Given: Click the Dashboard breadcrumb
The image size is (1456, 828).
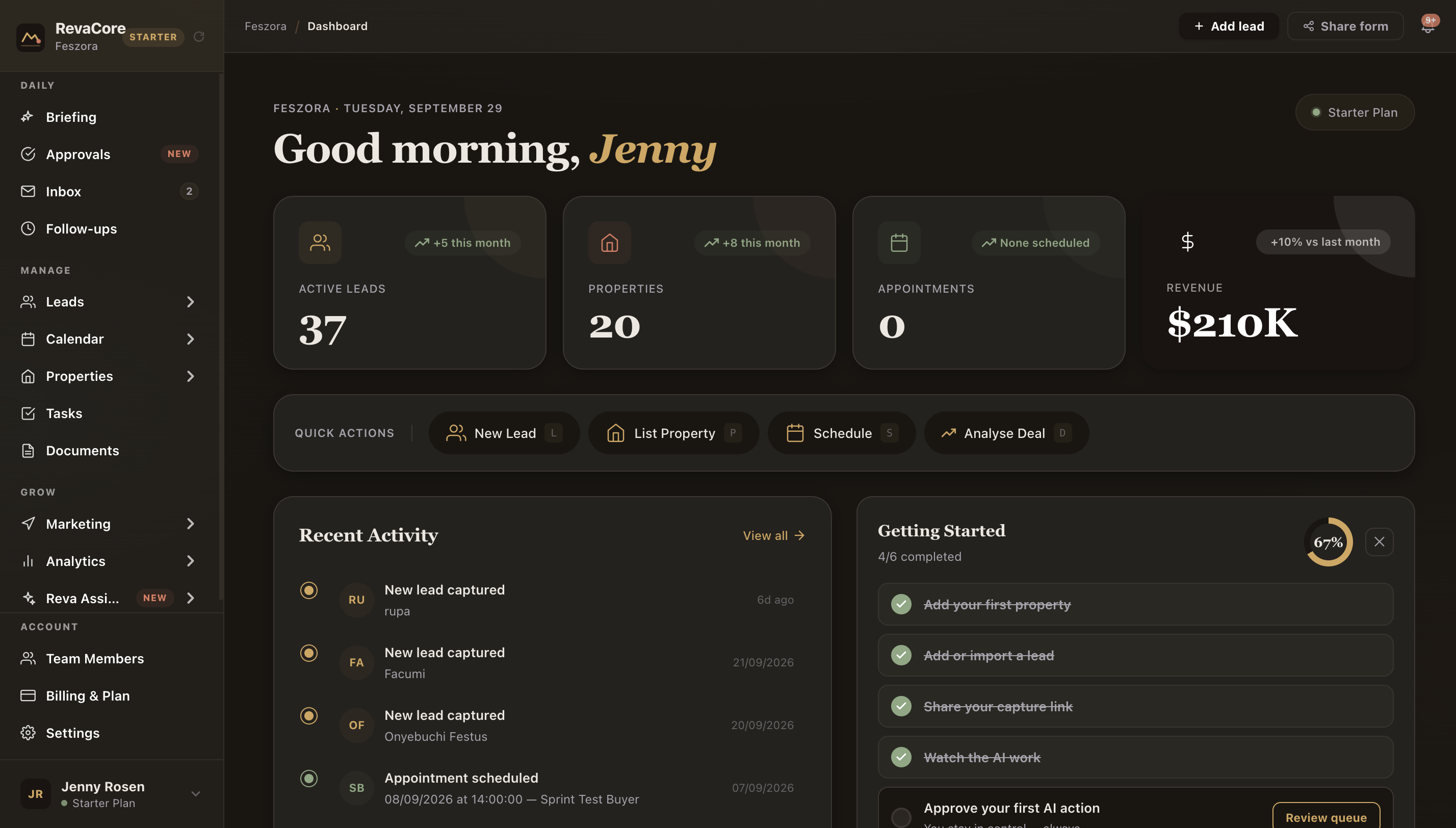Looking at the screenshot, I should [337, 26].
